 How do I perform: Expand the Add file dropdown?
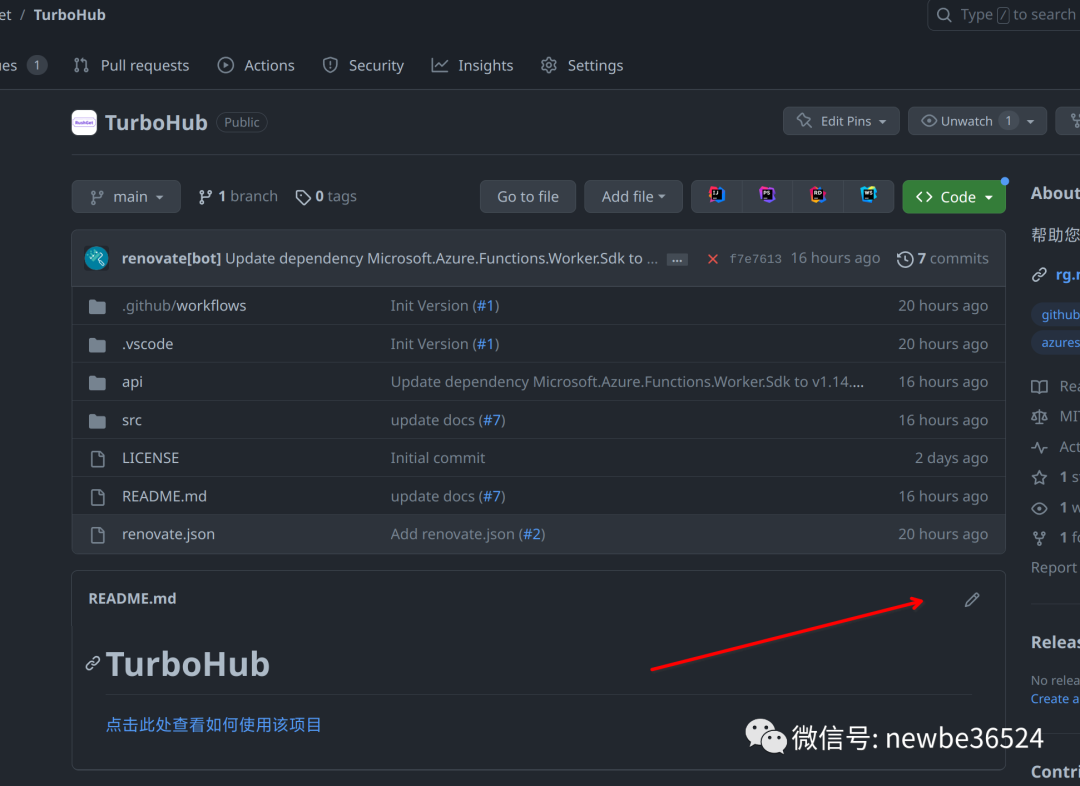click(x=634, y=197)
